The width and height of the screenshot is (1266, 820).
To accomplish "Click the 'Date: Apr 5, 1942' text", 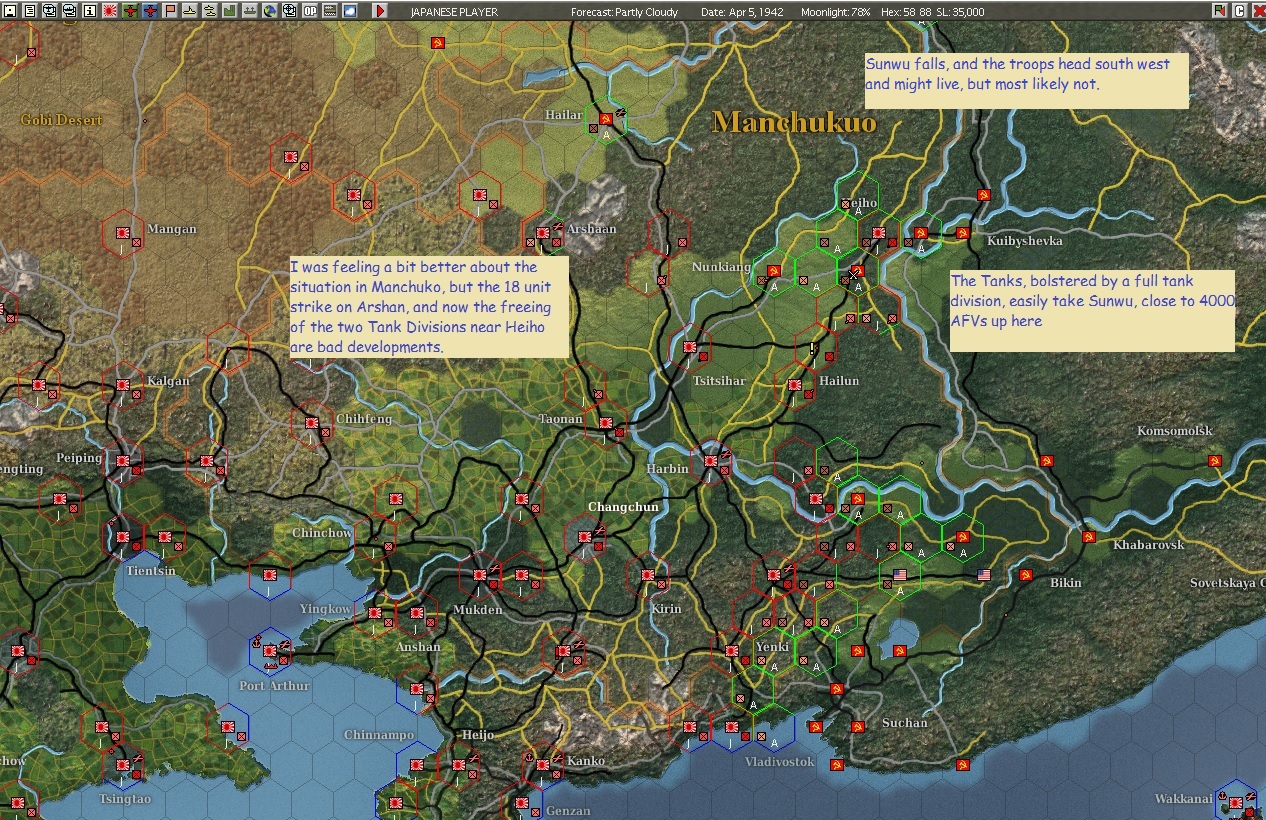I will click(x=743, y=12).
